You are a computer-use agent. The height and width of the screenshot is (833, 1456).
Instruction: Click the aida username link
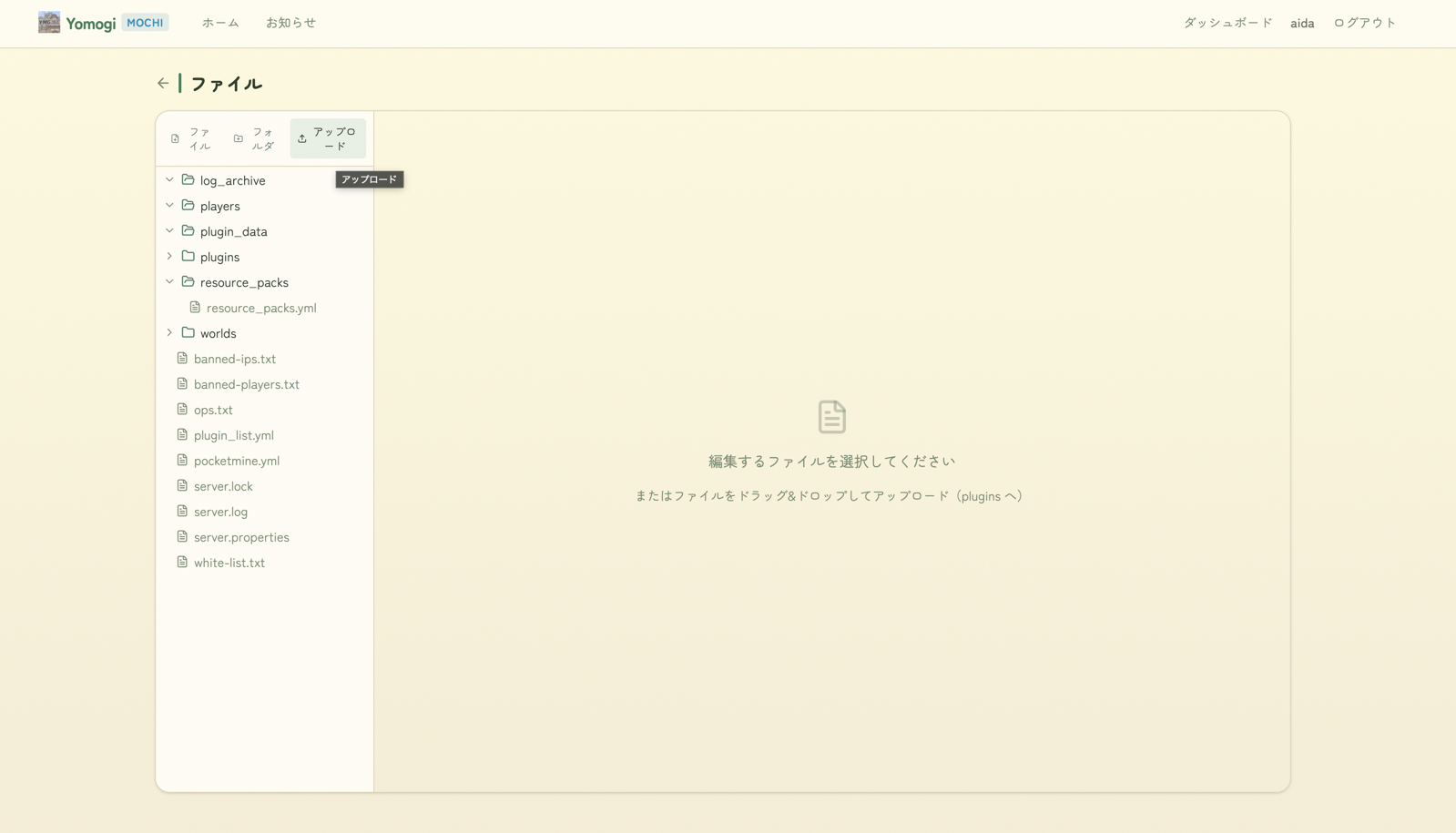click(1302, 23)
